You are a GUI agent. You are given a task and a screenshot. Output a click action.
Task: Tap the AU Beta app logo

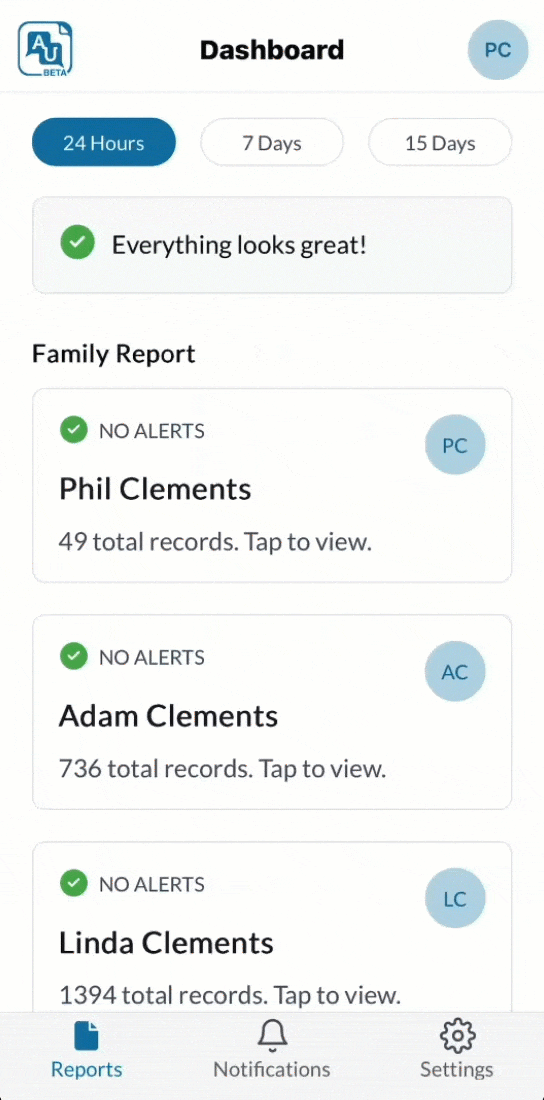click(x=45, y=48)
